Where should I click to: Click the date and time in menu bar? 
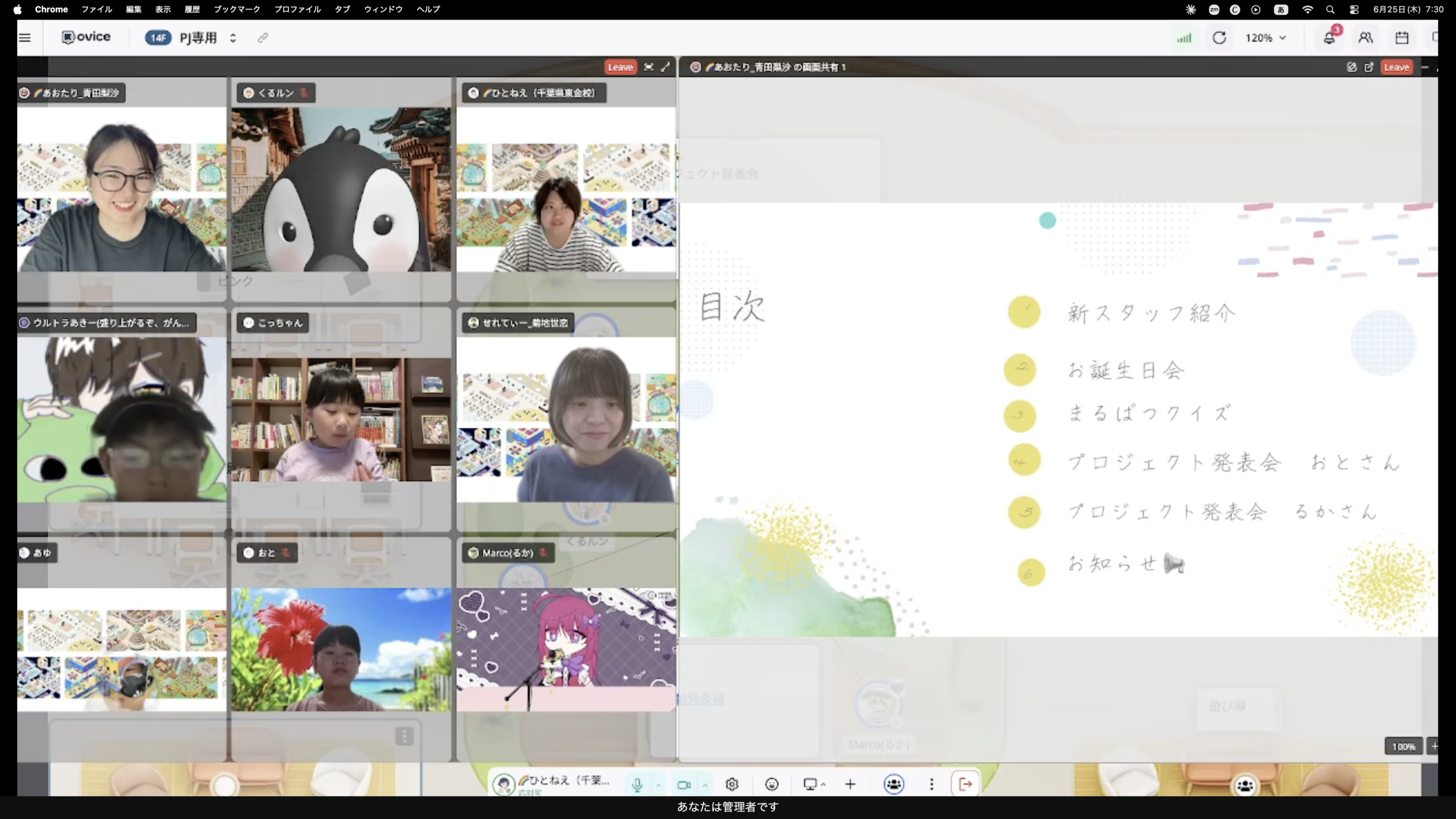(1408, 9)
